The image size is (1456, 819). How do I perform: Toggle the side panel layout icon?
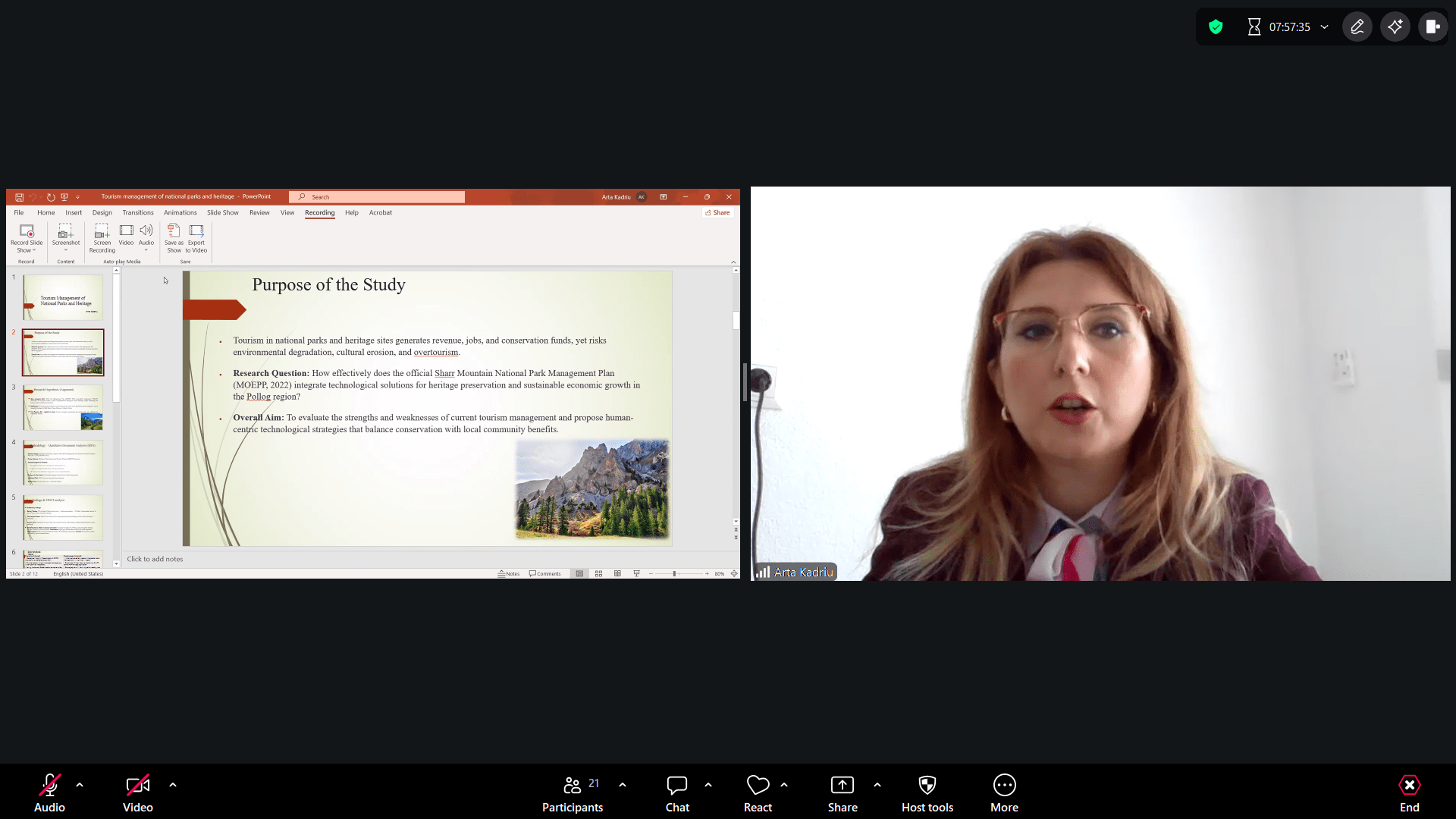1432,27
